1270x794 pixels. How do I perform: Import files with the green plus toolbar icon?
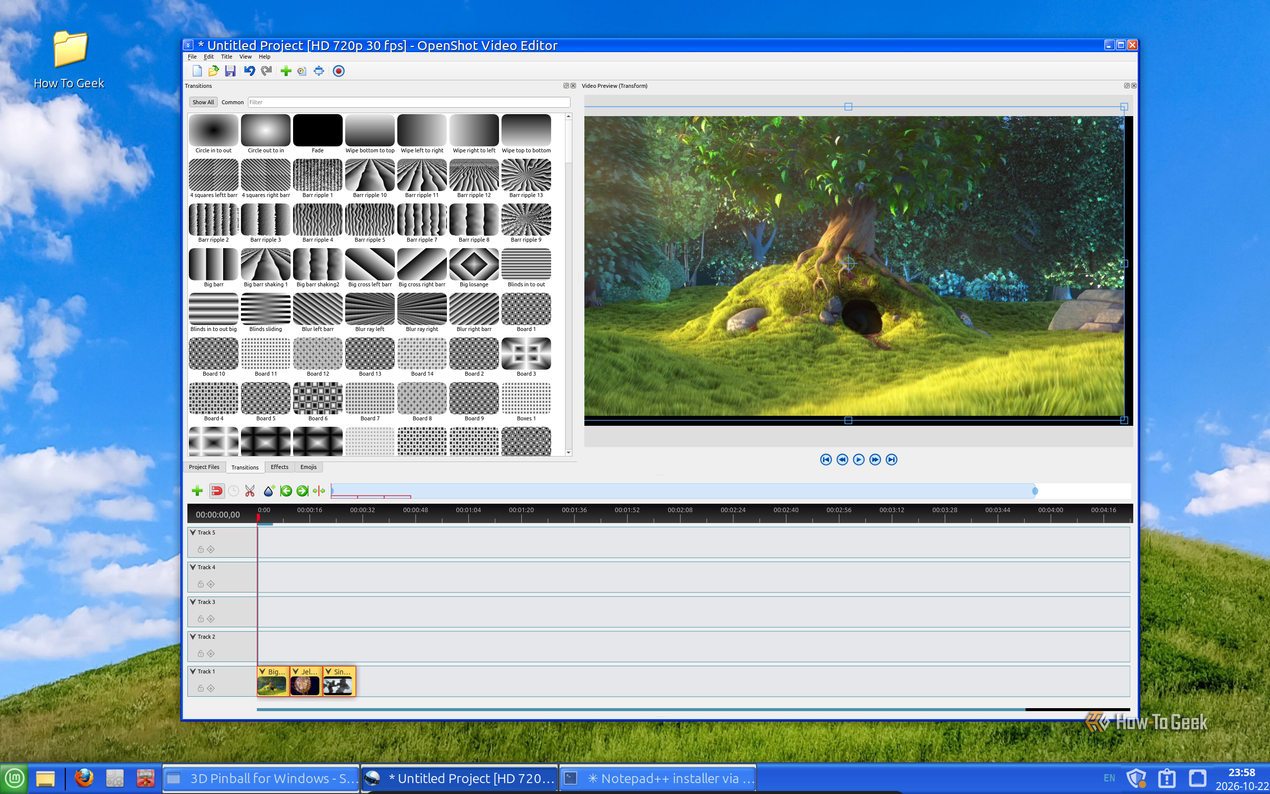pos(285,71)
